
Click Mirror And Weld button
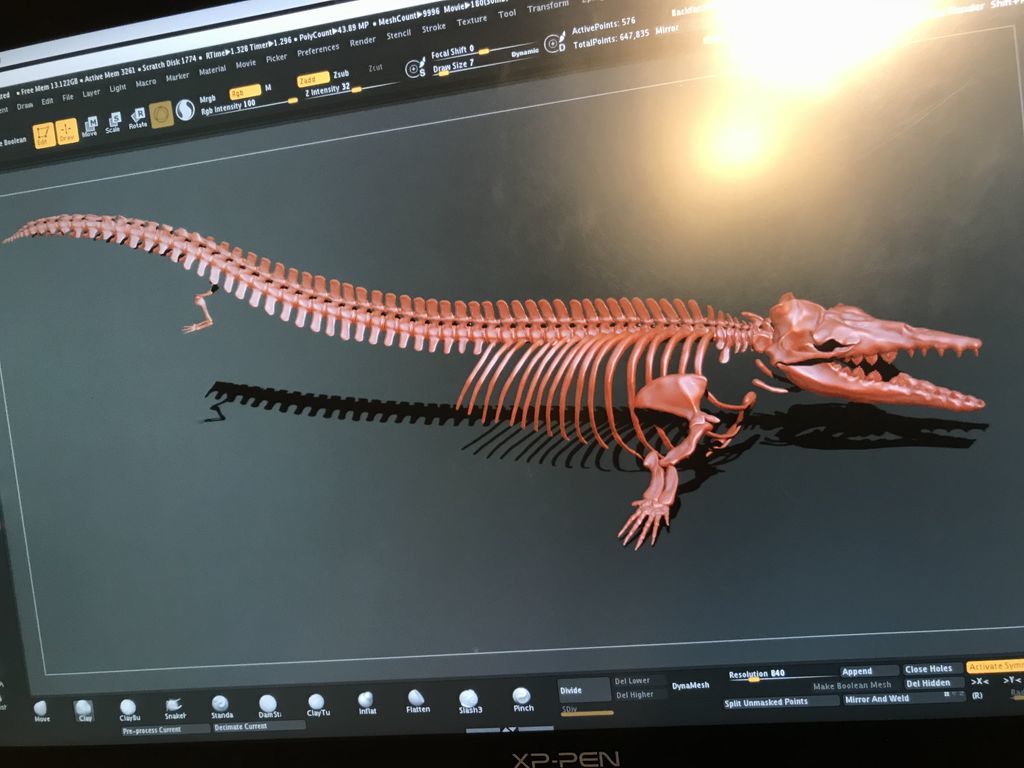click(x=904, y=699)
